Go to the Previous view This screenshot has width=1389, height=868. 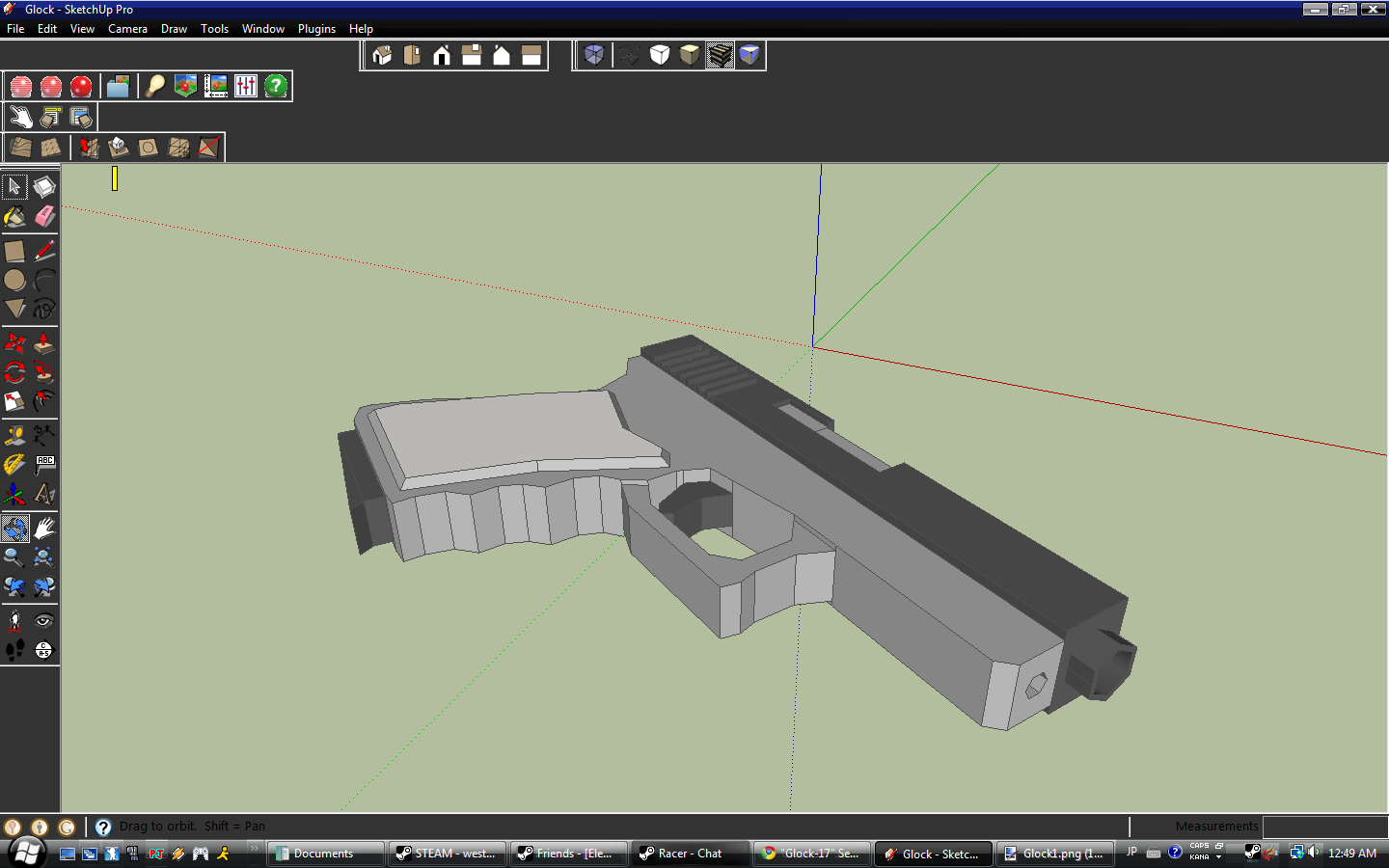14,586
